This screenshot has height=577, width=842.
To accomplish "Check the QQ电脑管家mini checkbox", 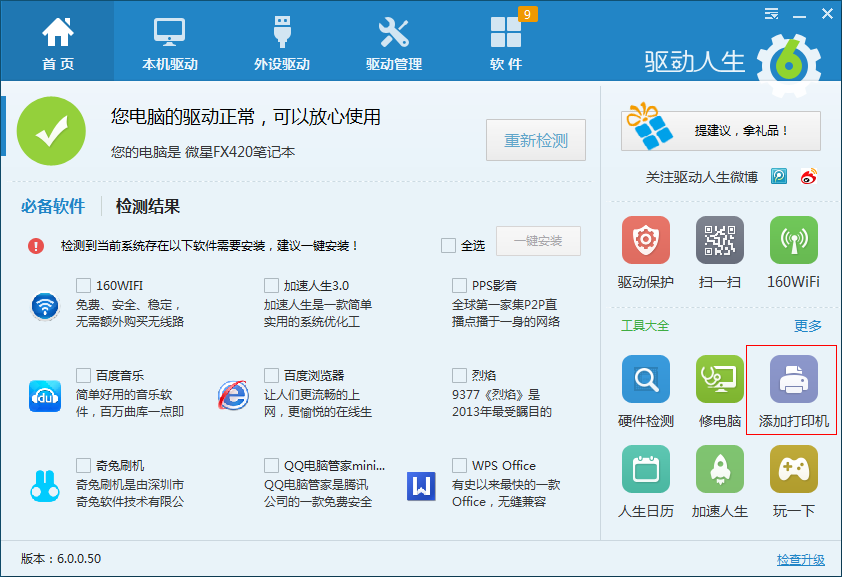I will coord(271,465).
